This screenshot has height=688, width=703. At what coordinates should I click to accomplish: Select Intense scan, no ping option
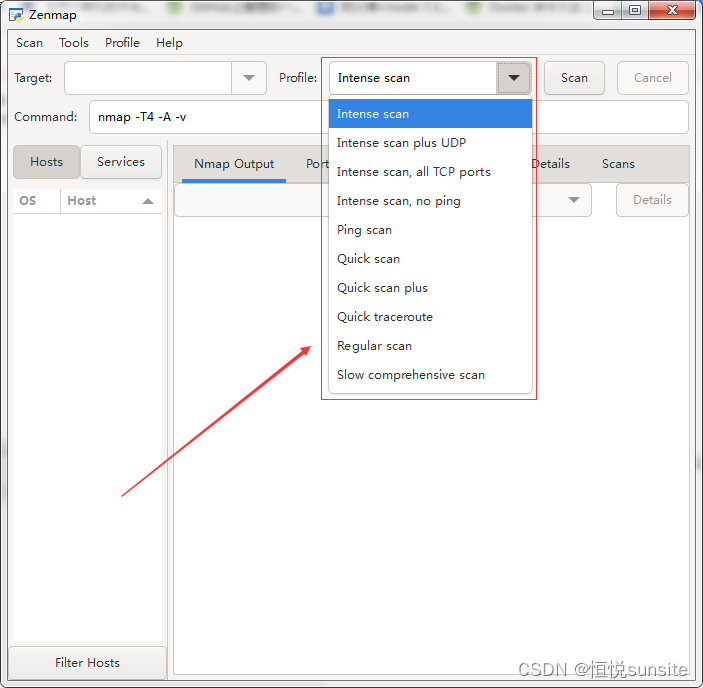point(430,201)
